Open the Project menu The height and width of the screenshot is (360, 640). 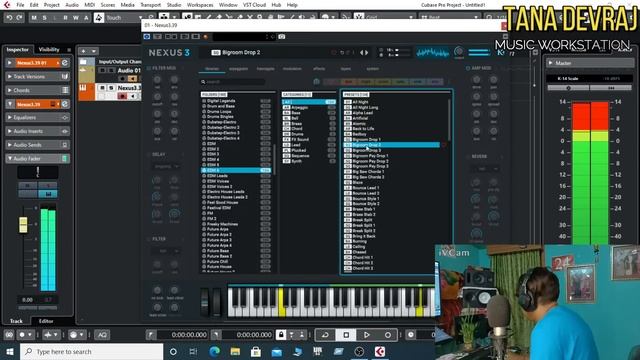tap(51, 5)
